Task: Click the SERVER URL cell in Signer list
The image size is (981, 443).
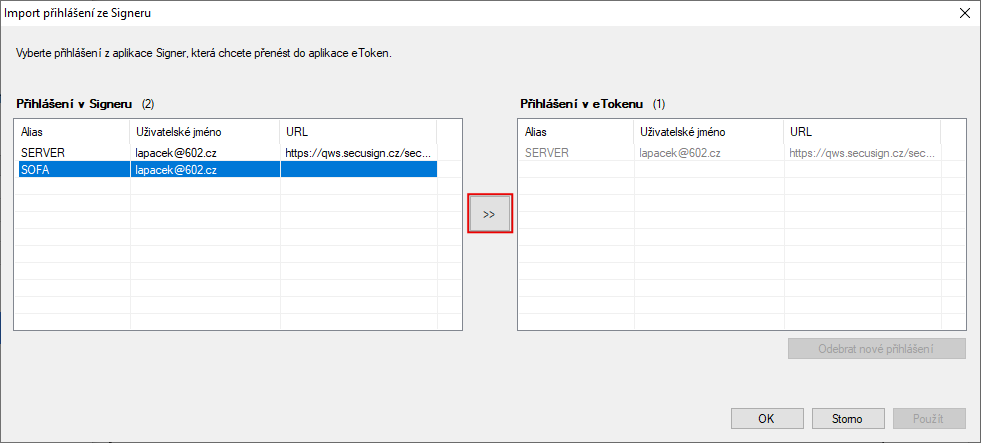Action: (358, 153)
